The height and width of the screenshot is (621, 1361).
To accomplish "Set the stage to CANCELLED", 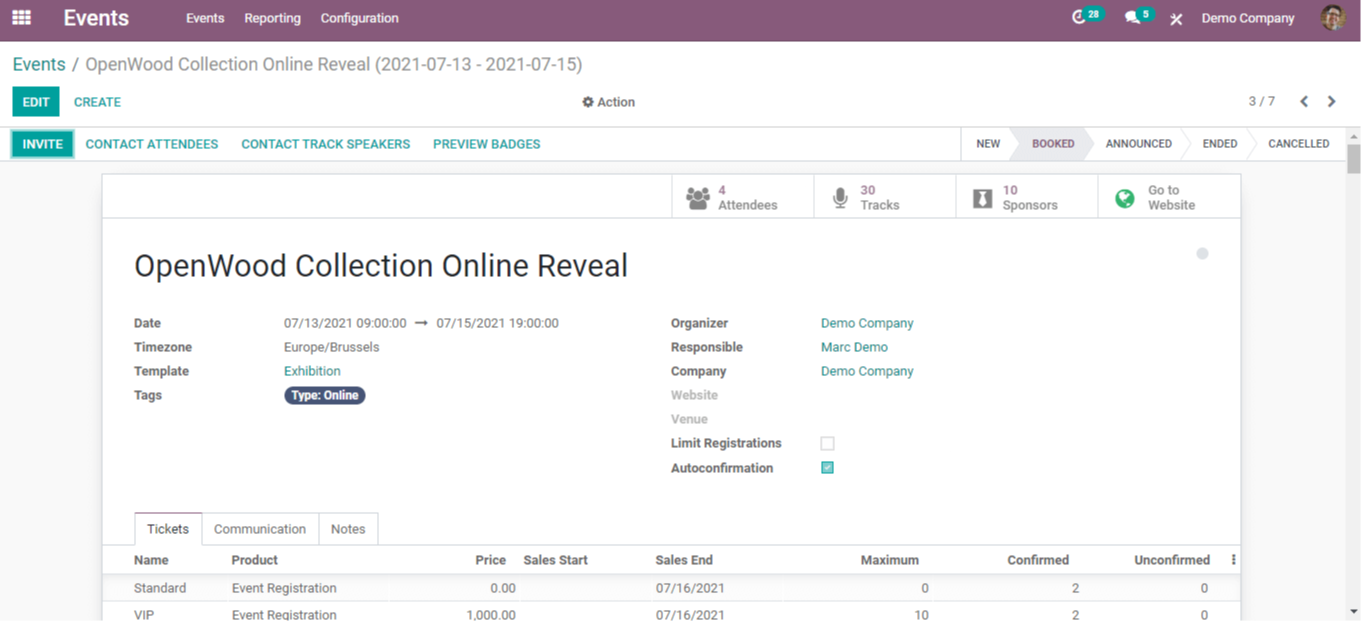I will [1299, 144].
